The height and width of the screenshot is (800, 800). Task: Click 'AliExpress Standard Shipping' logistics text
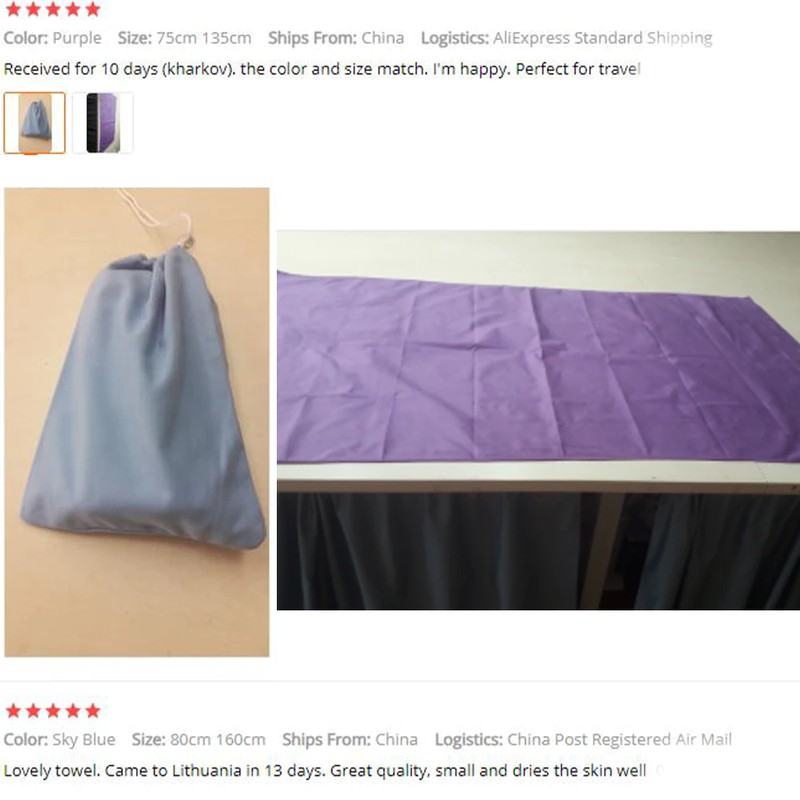[602, 38]
